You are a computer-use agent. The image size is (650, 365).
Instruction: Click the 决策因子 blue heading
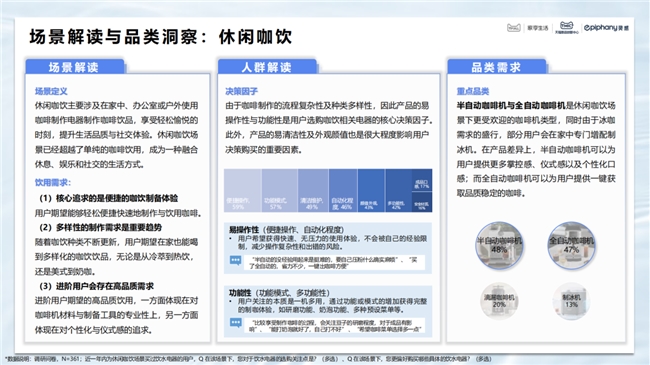tap(242, 91)
